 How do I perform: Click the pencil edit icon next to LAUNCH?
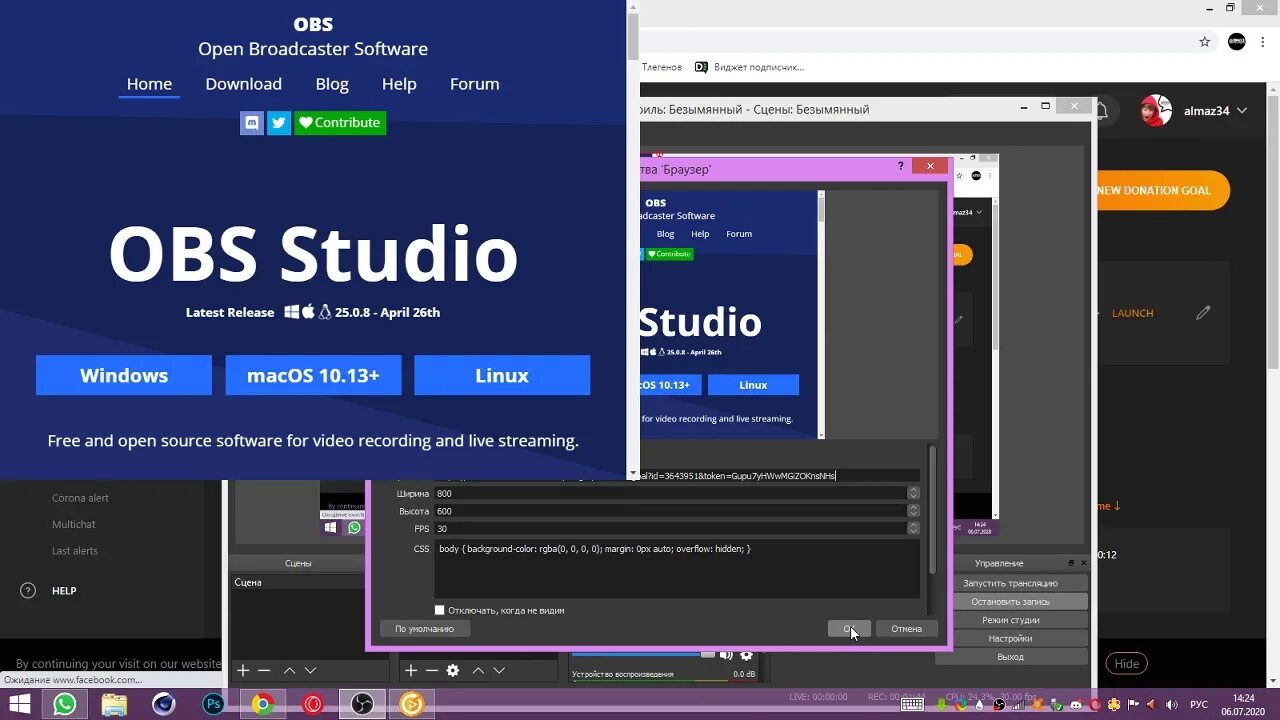[1203, 313]
